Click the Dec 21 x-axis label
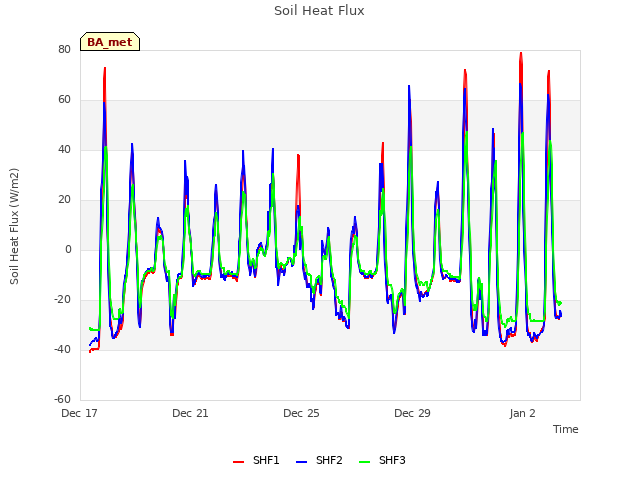The image size is (640, 480). point(190,413)
